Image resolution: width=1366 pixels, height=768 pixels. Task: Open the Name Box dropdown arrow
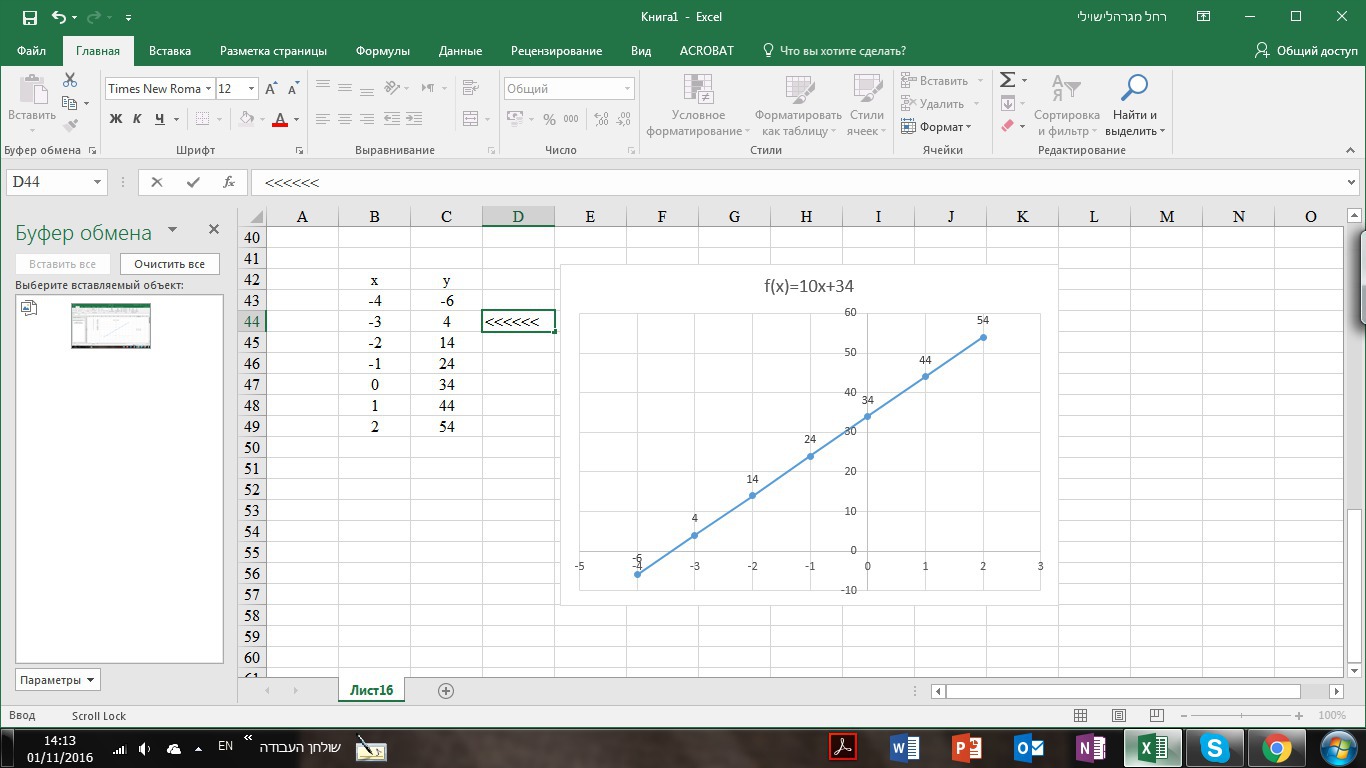click(97, 182)
